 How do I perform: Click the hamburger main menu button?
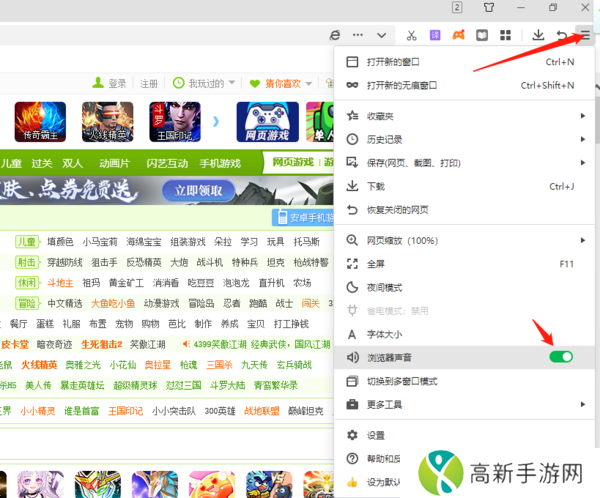[x=585, y=35]
